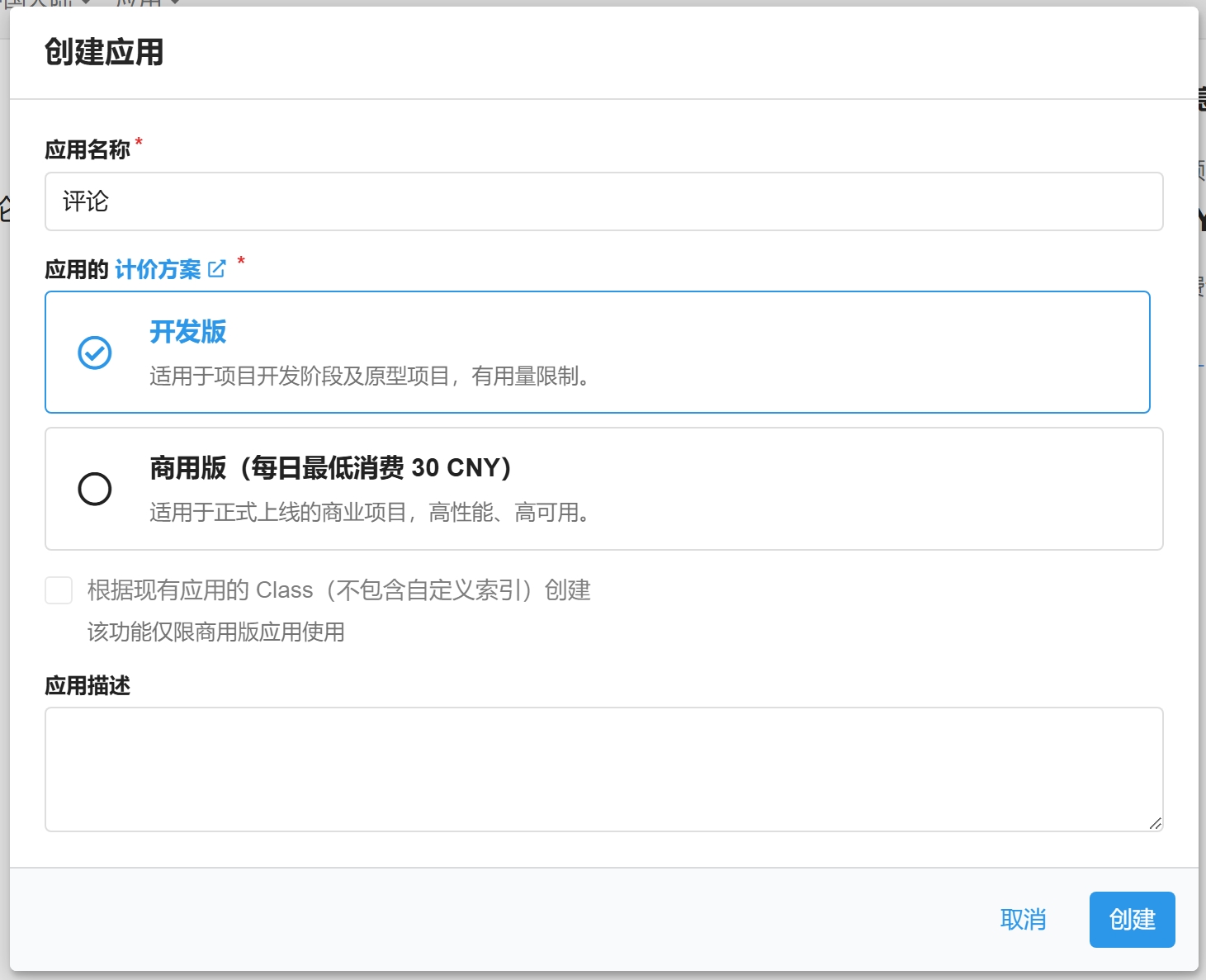Viewport: 1206px width, 980px height.
Task: Click the 应用描述 field label
Action: coord(87,686)
